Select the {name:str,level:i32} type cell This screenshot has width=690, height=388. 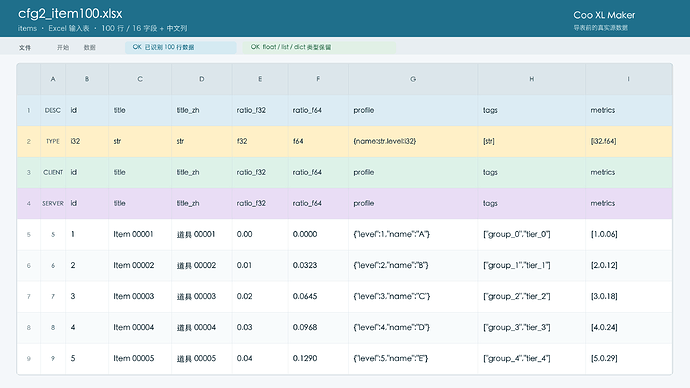[x=413, y=142]
